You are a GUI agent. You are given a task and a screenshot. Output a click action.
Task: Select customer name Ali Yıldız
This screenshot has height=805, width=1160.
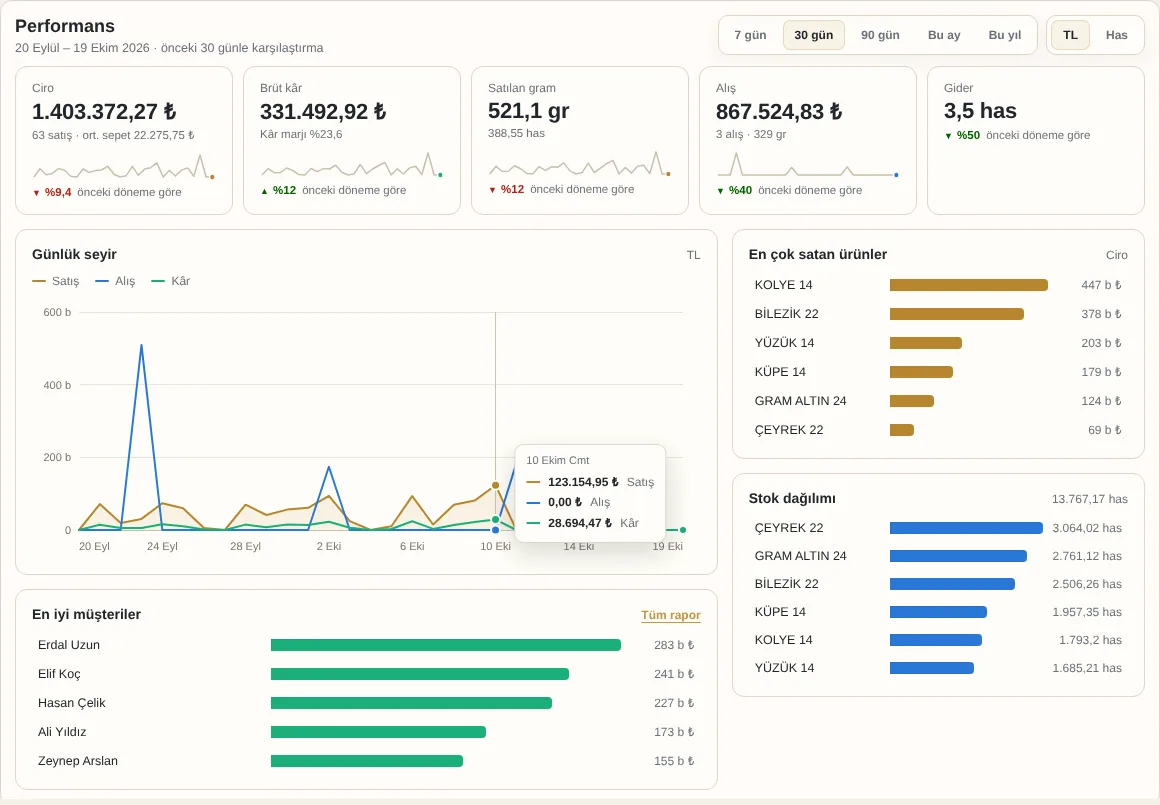tap(62, 732)
